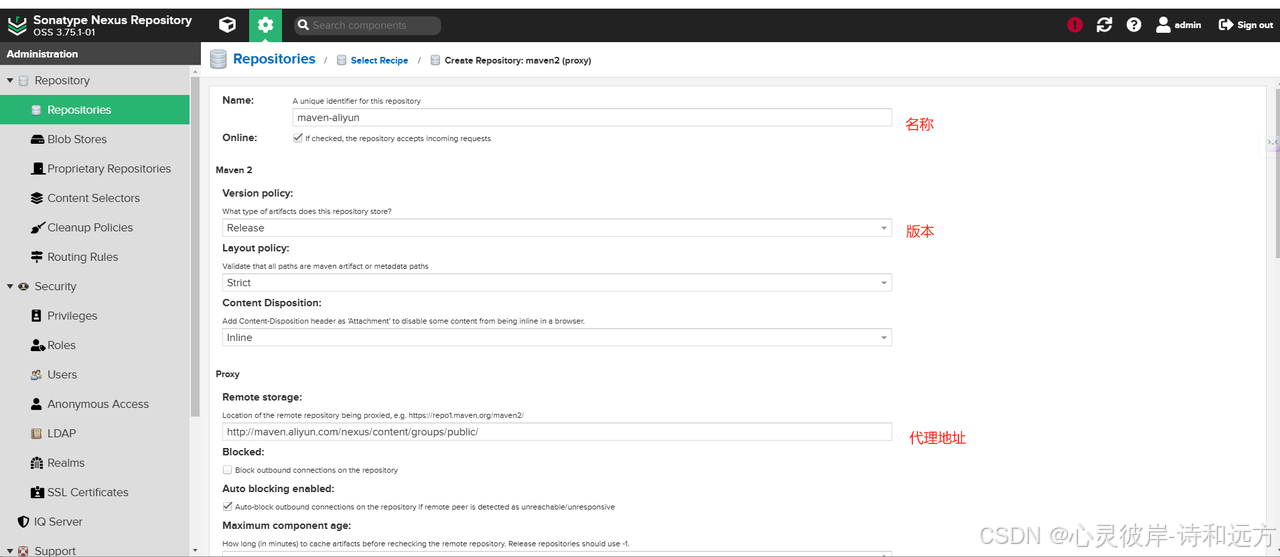Screen dimensions: 1280x557
Task: Select Repositories in the sidebar
Action: pyautogui.click(x=95, y=110)
